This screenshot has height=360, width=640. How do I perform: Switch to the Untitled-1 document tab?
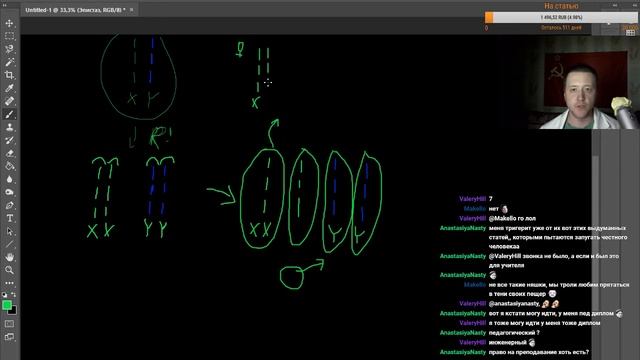(x=75, y=10)
